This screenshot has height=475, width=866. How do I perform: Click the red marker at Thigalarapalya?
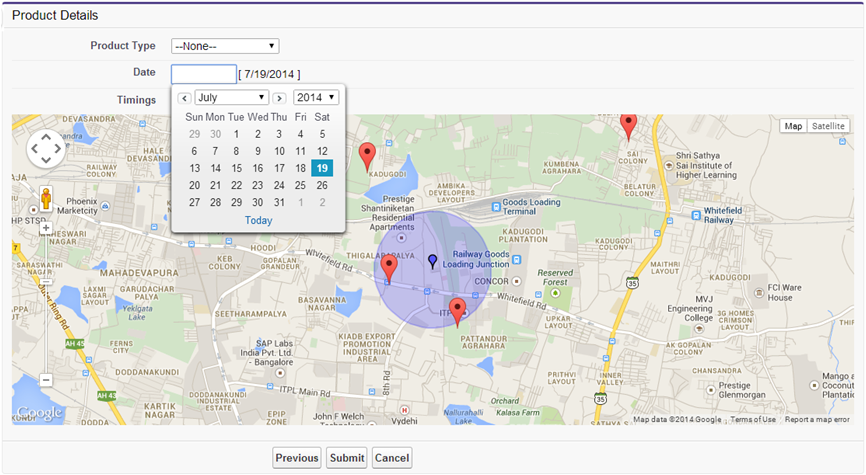389,269
